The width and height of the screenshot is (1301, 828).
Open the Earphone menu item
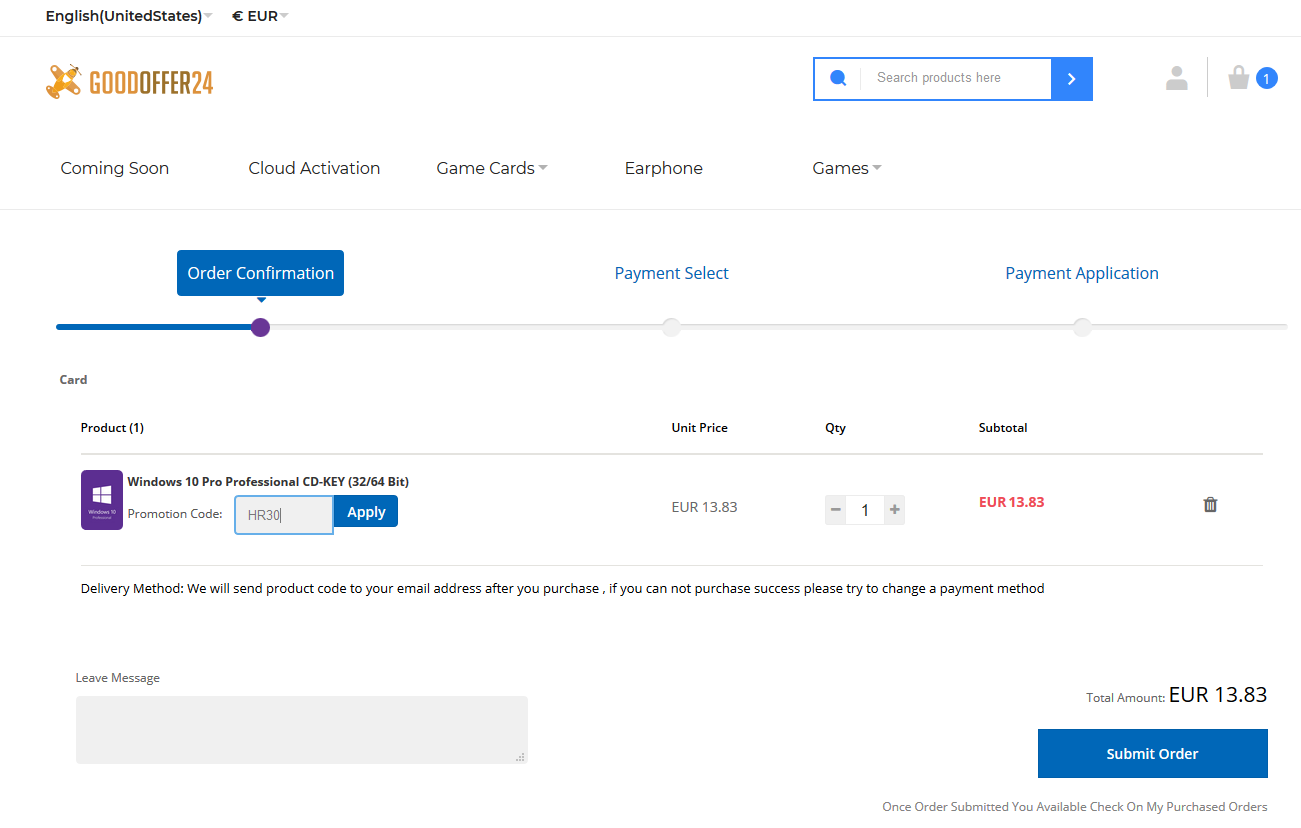(x=664, y=168)
